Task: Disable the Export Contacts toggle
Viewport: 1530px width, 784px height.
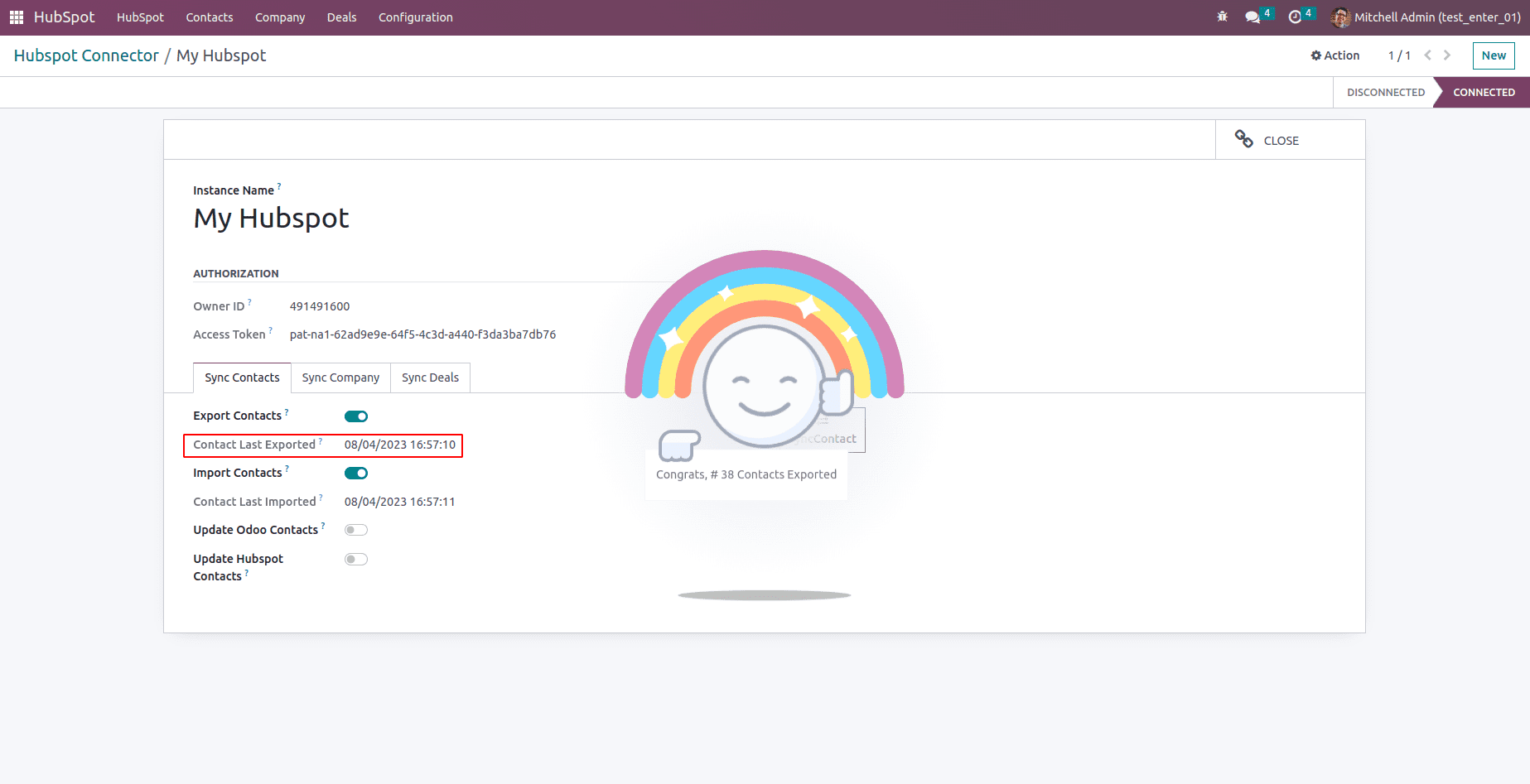Action: [x=356, y=416]
